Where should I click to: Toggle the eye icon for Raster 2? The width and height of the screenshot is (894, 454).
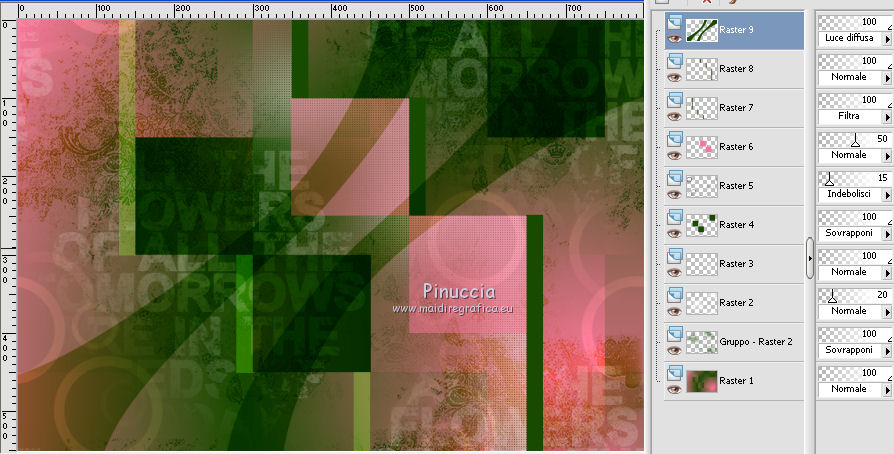point(674,312)
